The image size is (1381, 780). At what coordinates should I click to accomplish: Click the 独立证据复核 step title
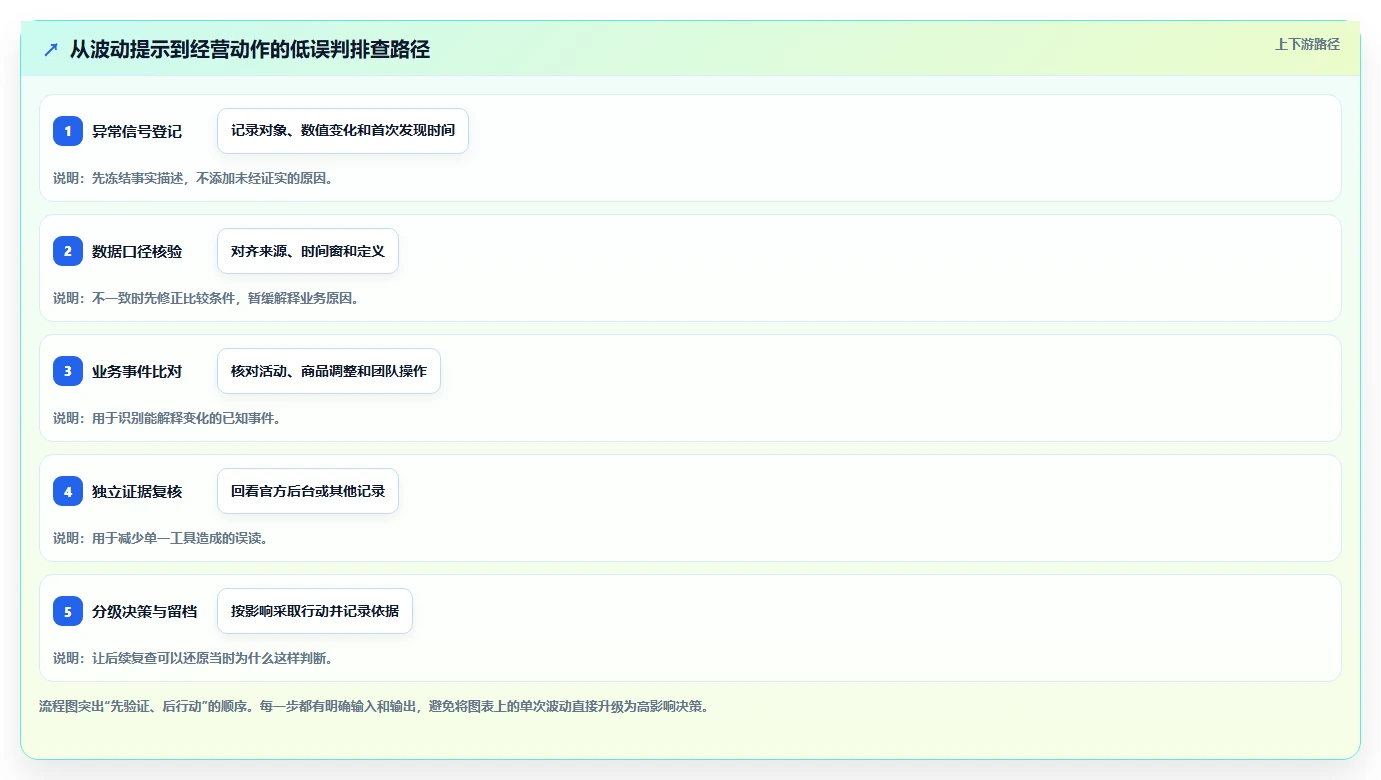click(137, 491)
